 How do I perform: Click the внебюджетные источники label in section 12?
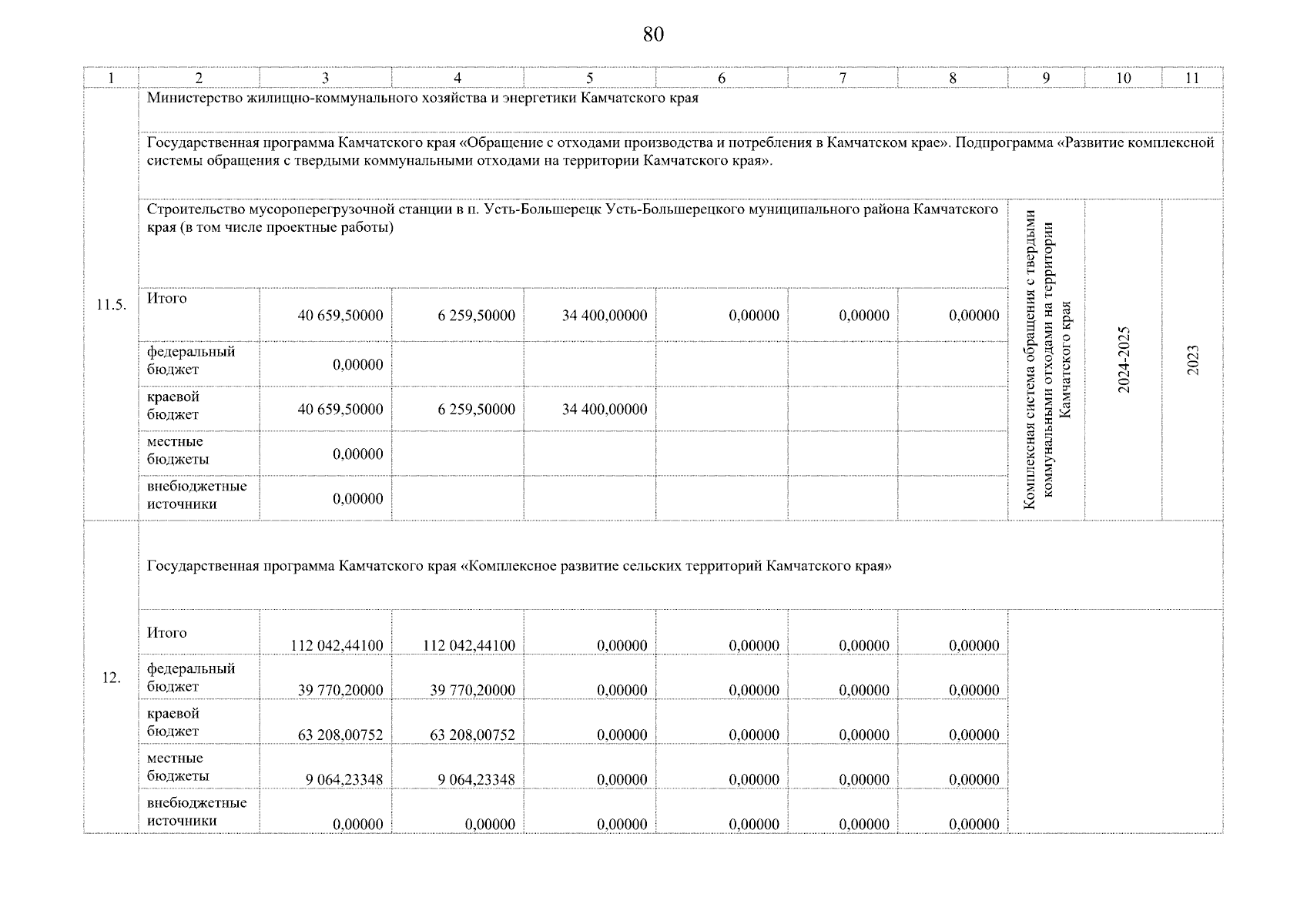[196, 812]
